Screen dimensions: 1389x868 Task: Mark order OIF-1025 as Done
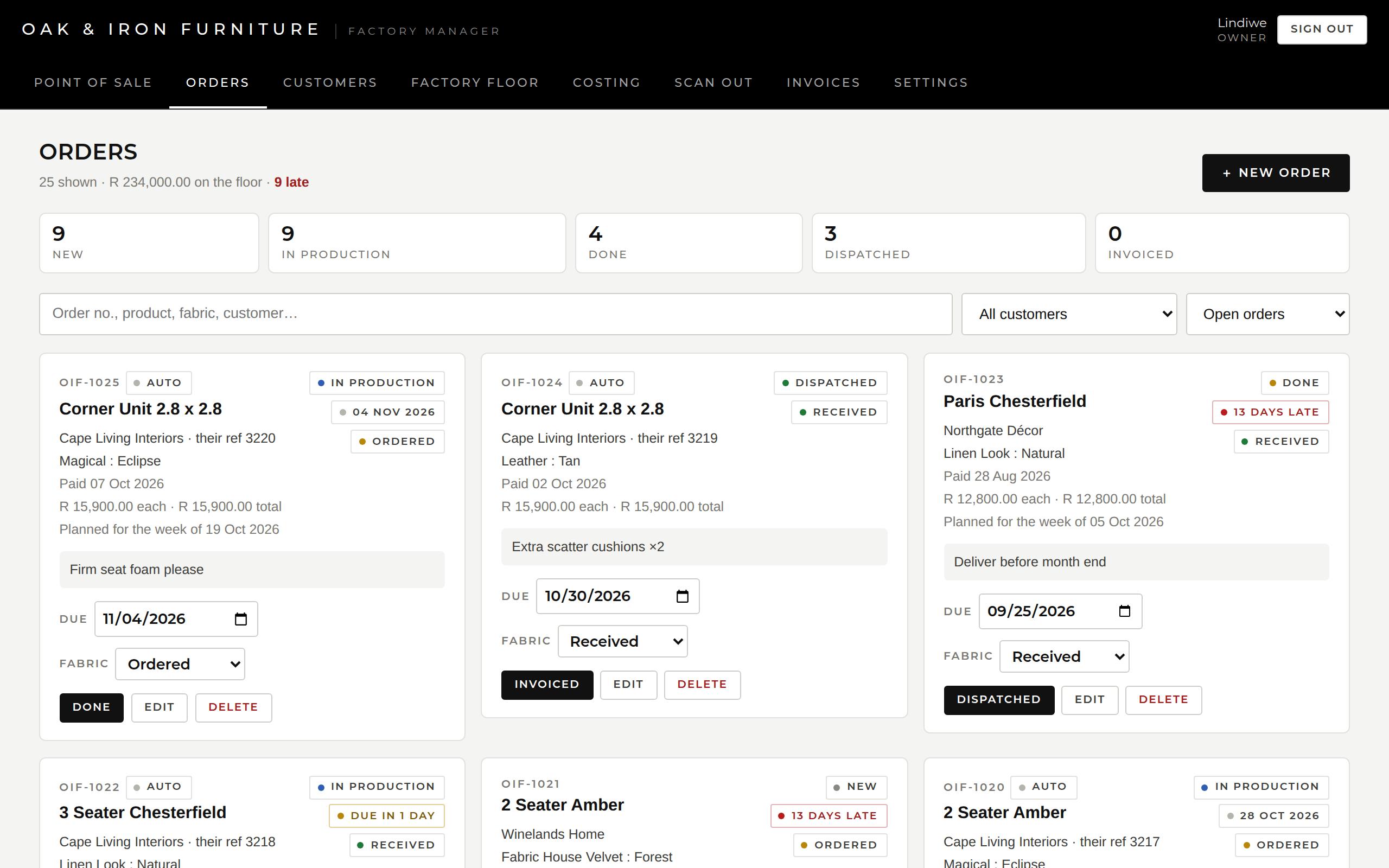91,707
